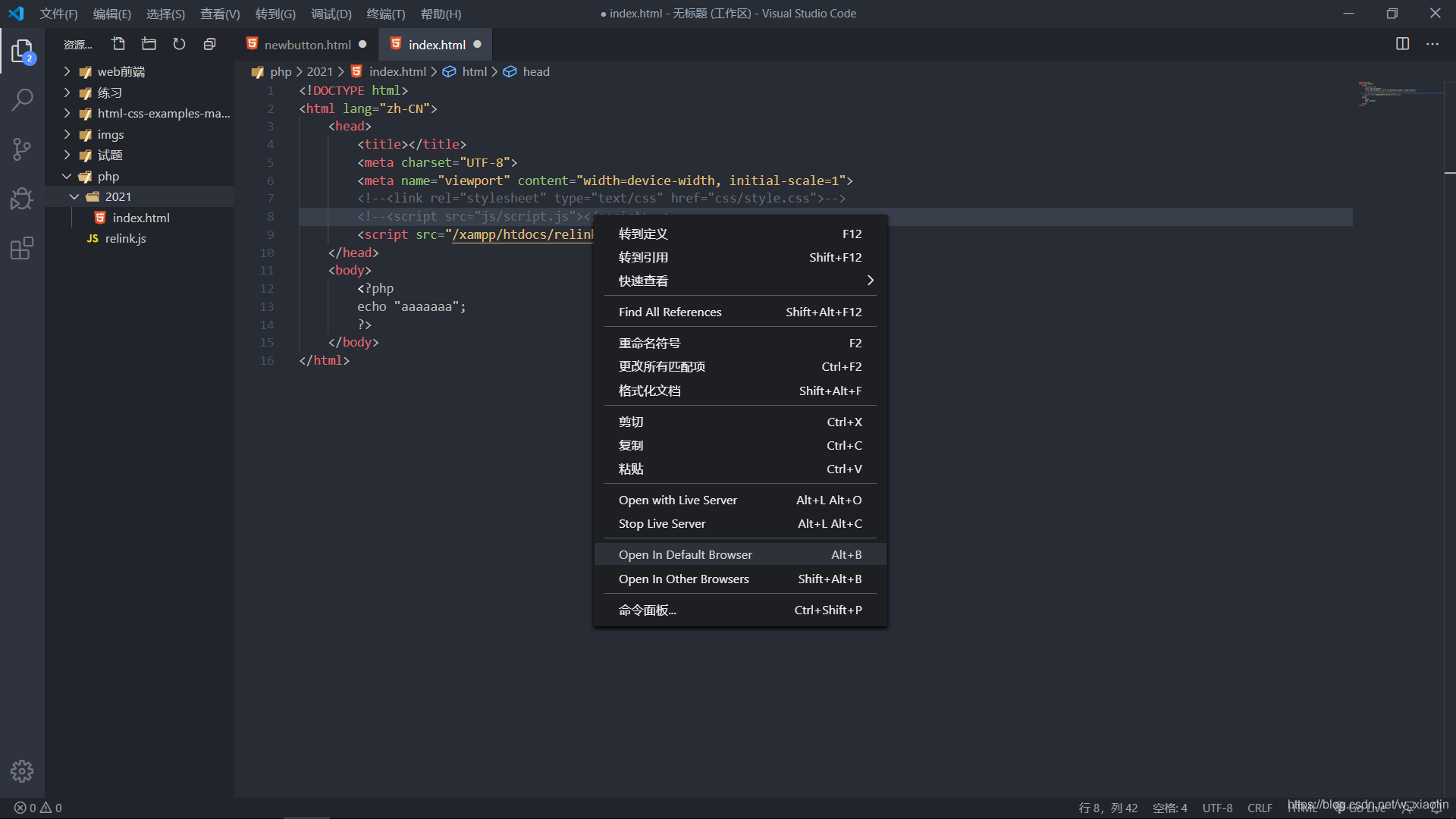Click the unsaved dot on newbutton.html tab

(x=362, y=44)
